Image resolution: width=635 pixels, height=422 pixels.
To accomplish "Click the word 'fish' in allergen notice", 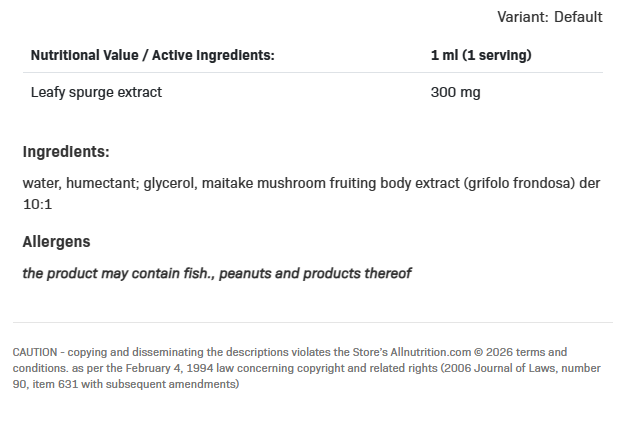I will [194, 273].
